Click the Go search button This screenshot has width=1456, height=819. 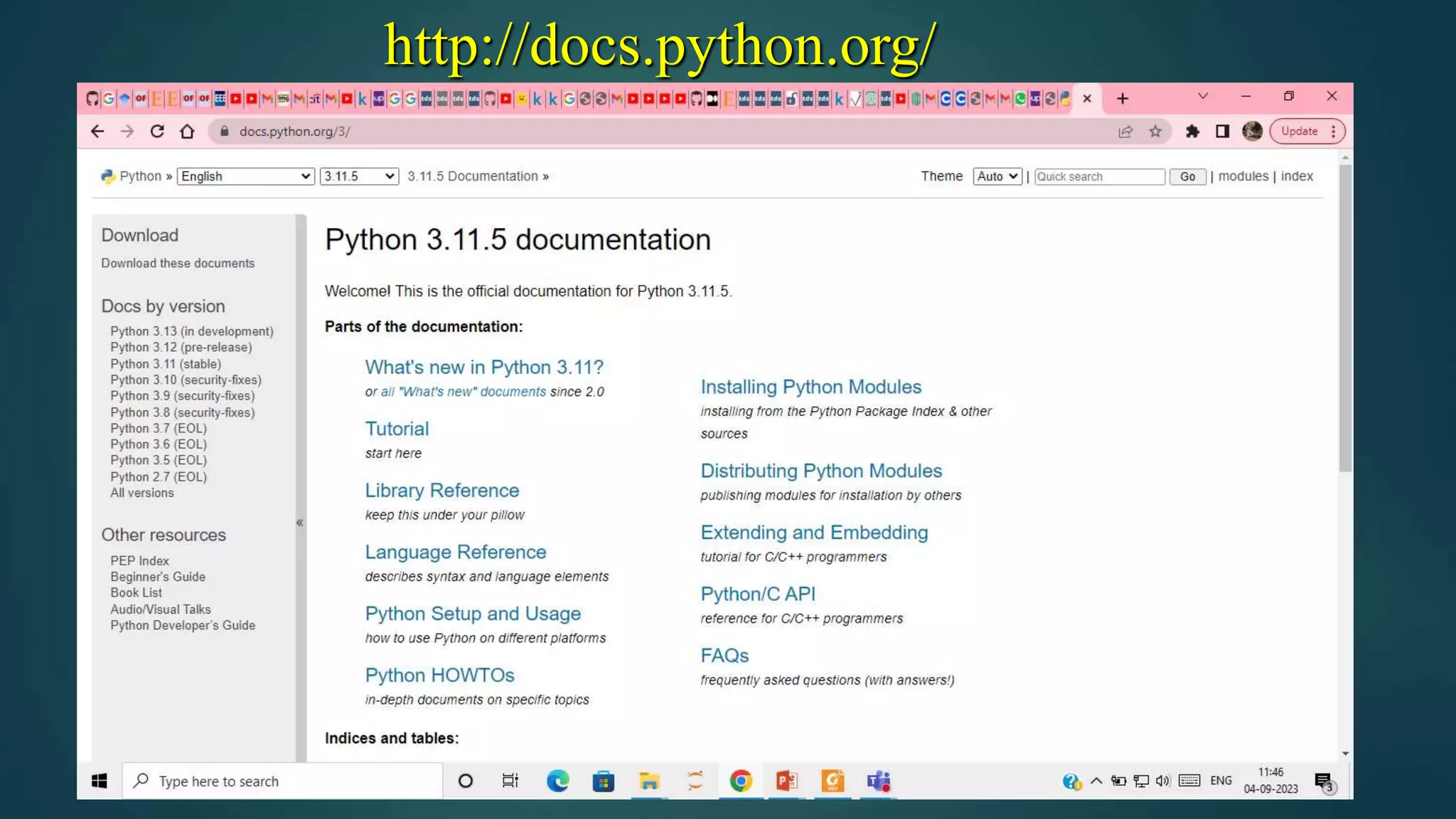point(1188,176)
